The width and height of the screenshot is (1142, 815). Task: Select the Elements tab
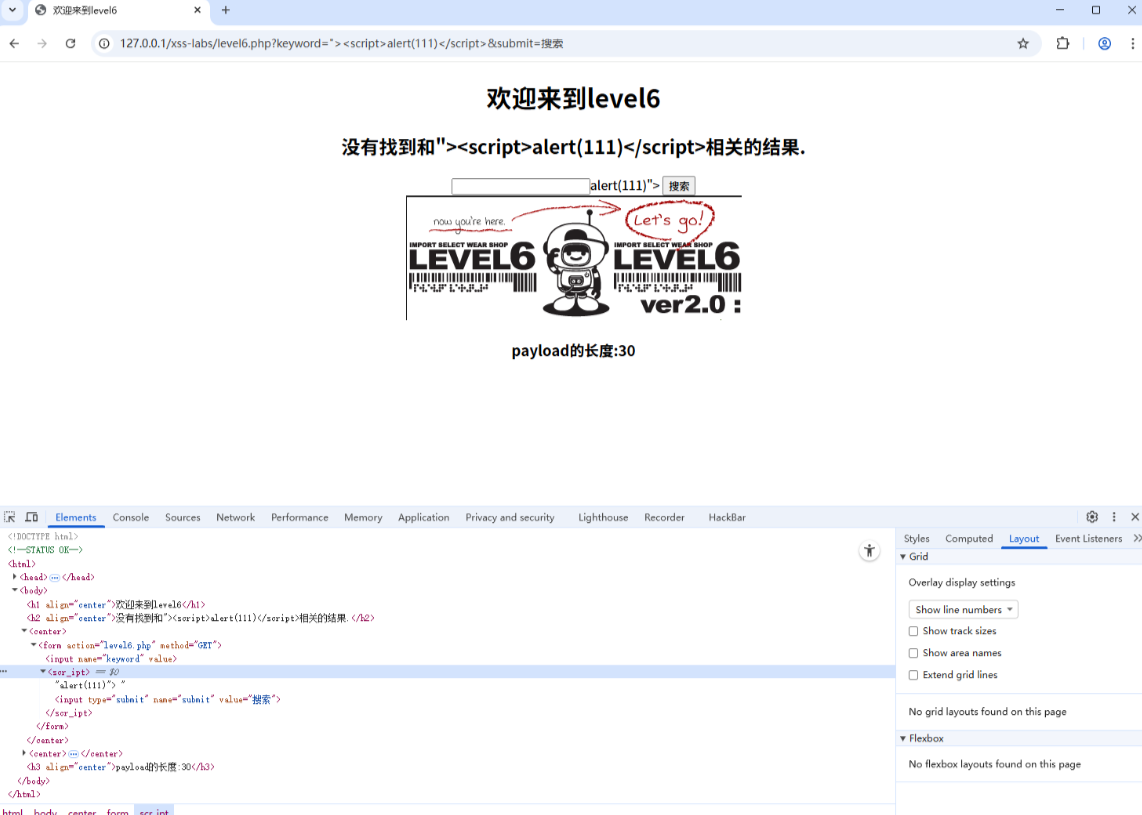pyautogui.click(x=76, y=517)
